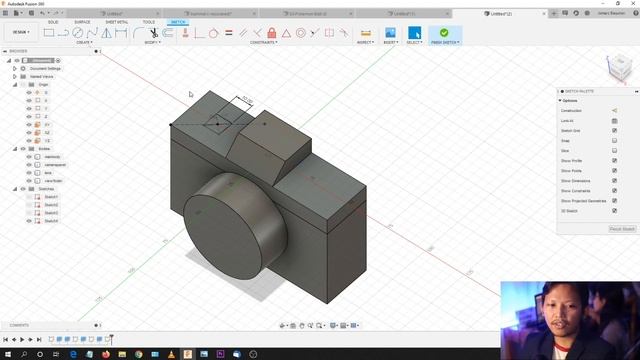
Task: Collapse the Sketches folder
Action: pyautogui.click(x=15, y=189)
